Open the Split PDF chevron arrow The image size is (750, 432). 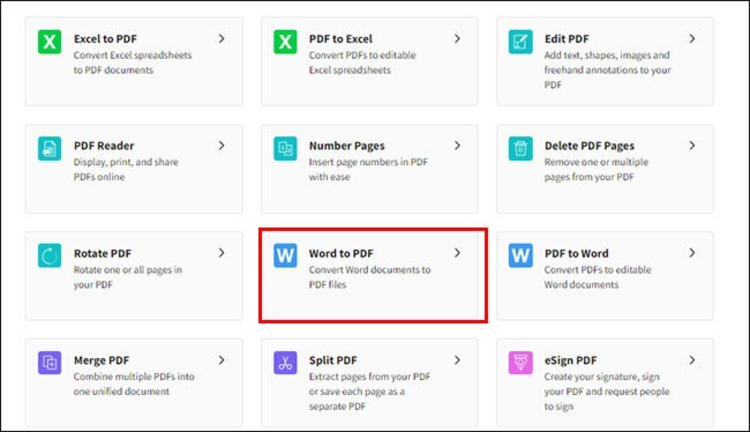coord(457,360)
